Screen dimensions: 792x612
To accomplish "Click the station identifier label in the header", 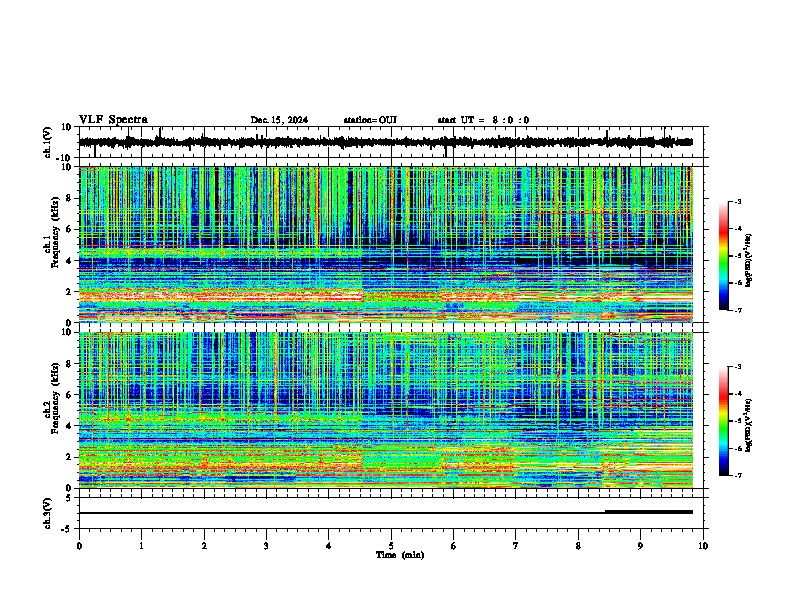I will (370, 120).
